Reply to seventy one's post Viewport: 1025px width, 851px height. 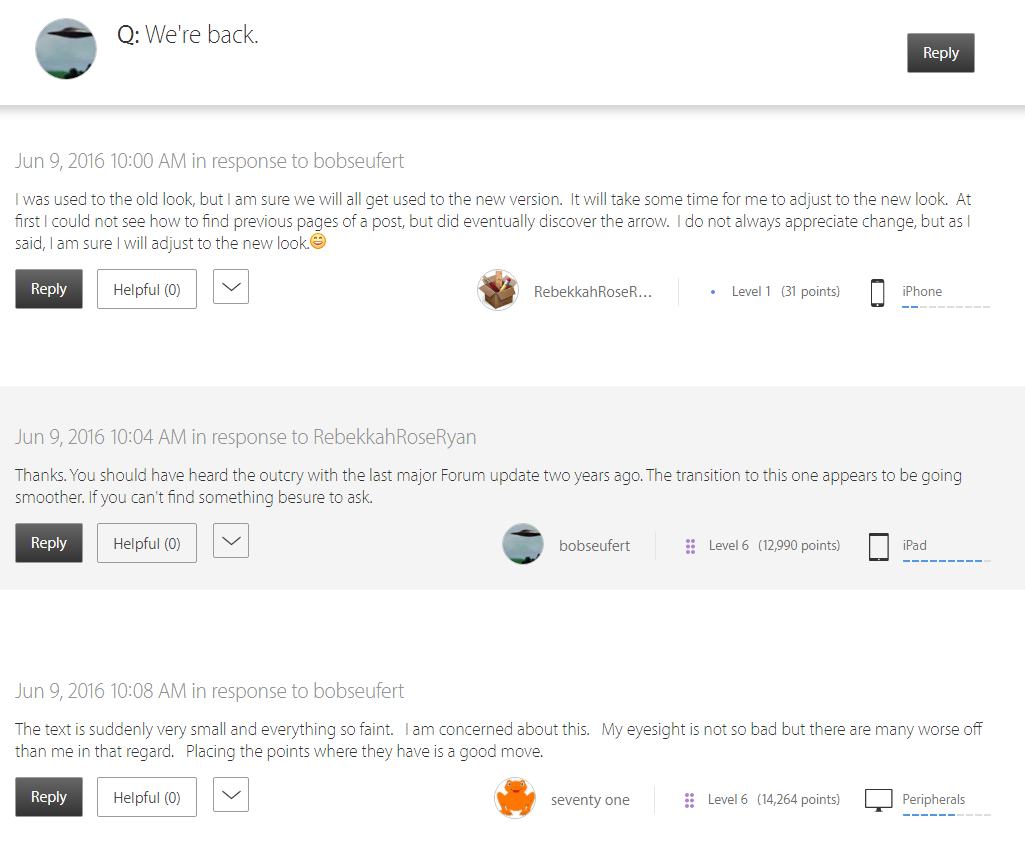pyautogui.click(x=49, y=797)
